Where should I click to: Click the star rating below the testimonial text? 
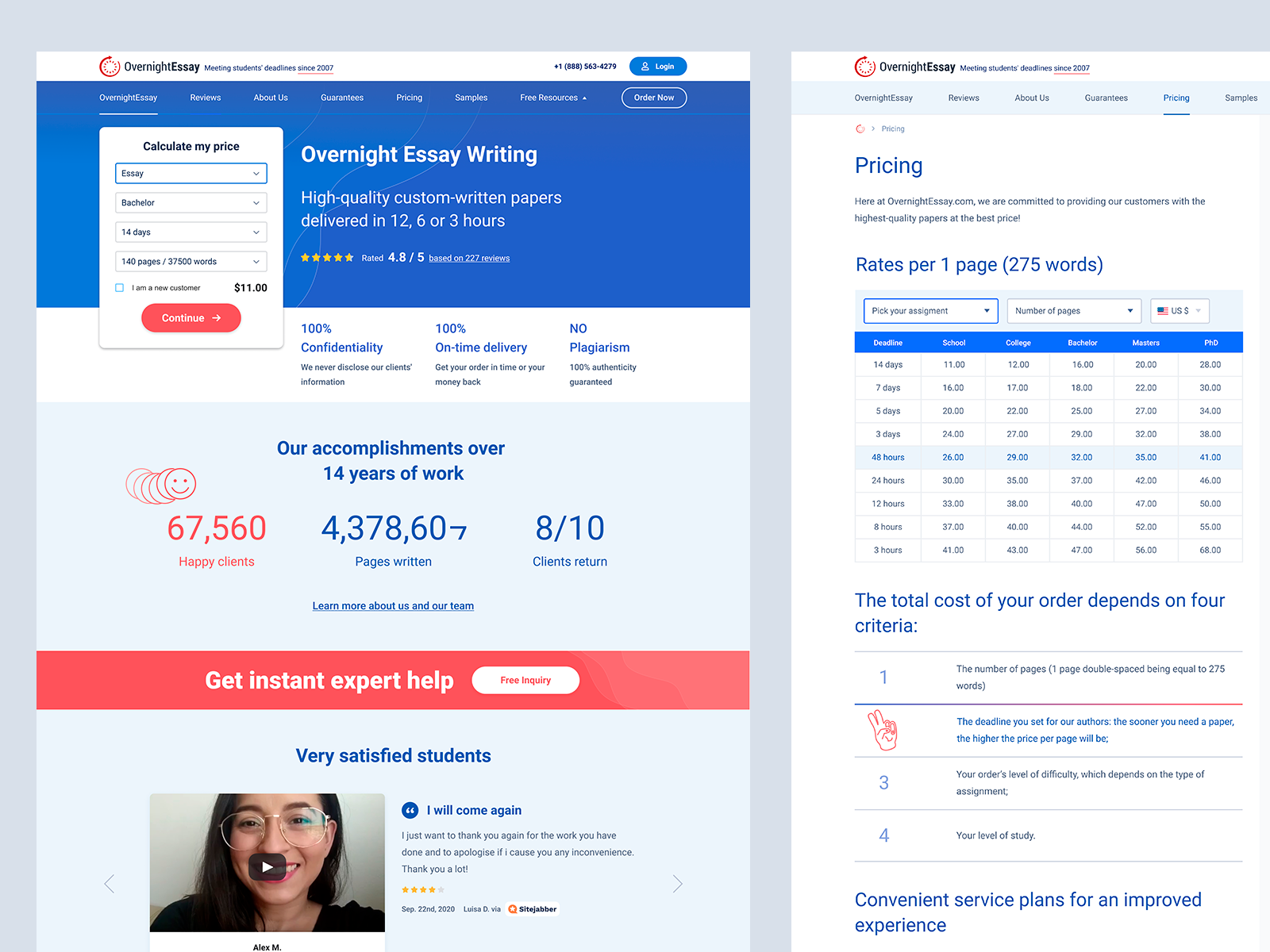click(423, 890)
